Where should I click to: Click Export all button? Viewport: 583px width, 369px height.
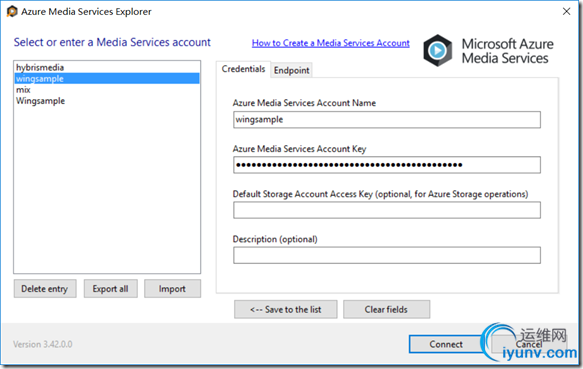pos(110,289)
